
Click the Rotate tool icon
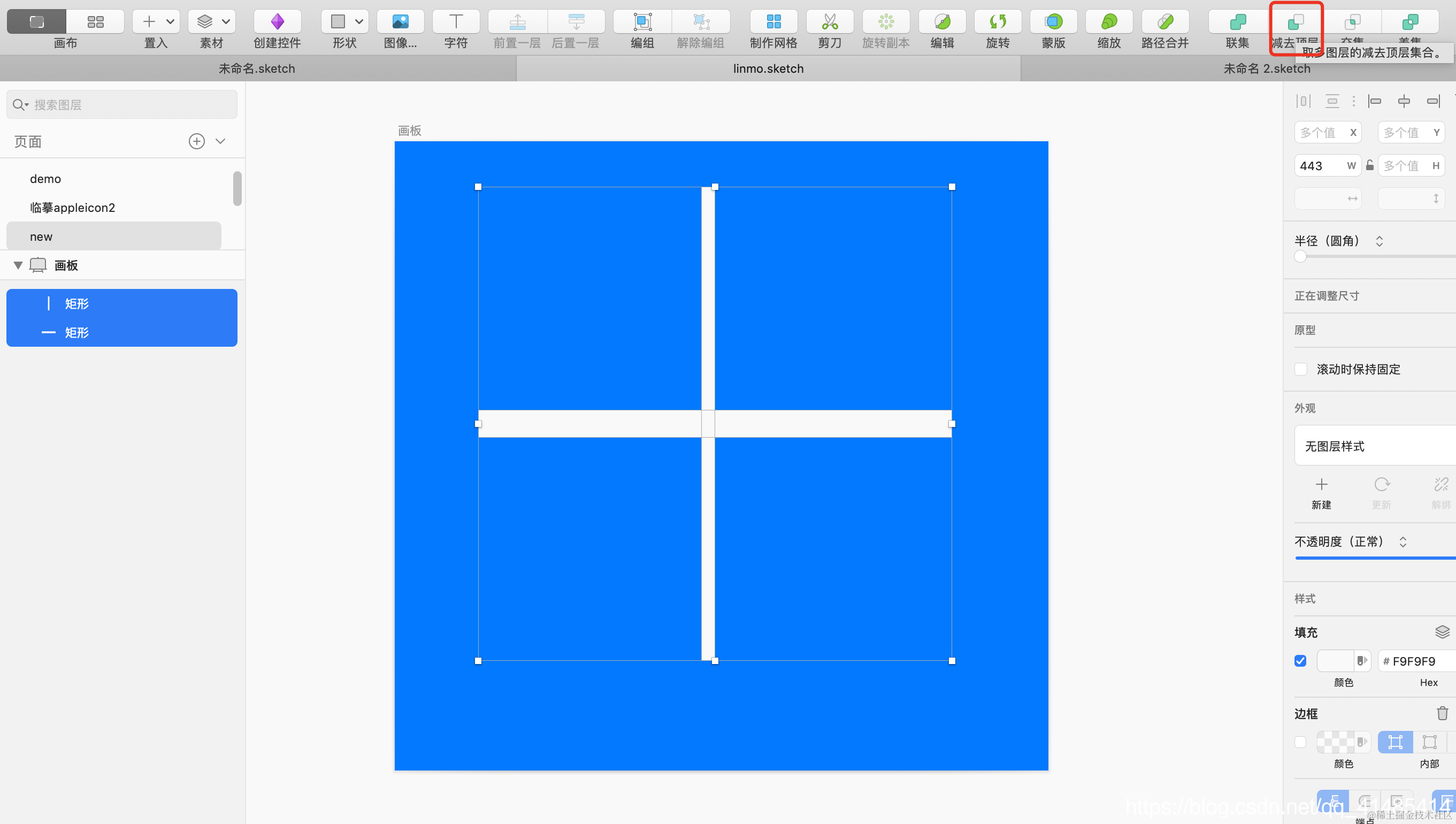pyautogui.click(x=997, y=22)
